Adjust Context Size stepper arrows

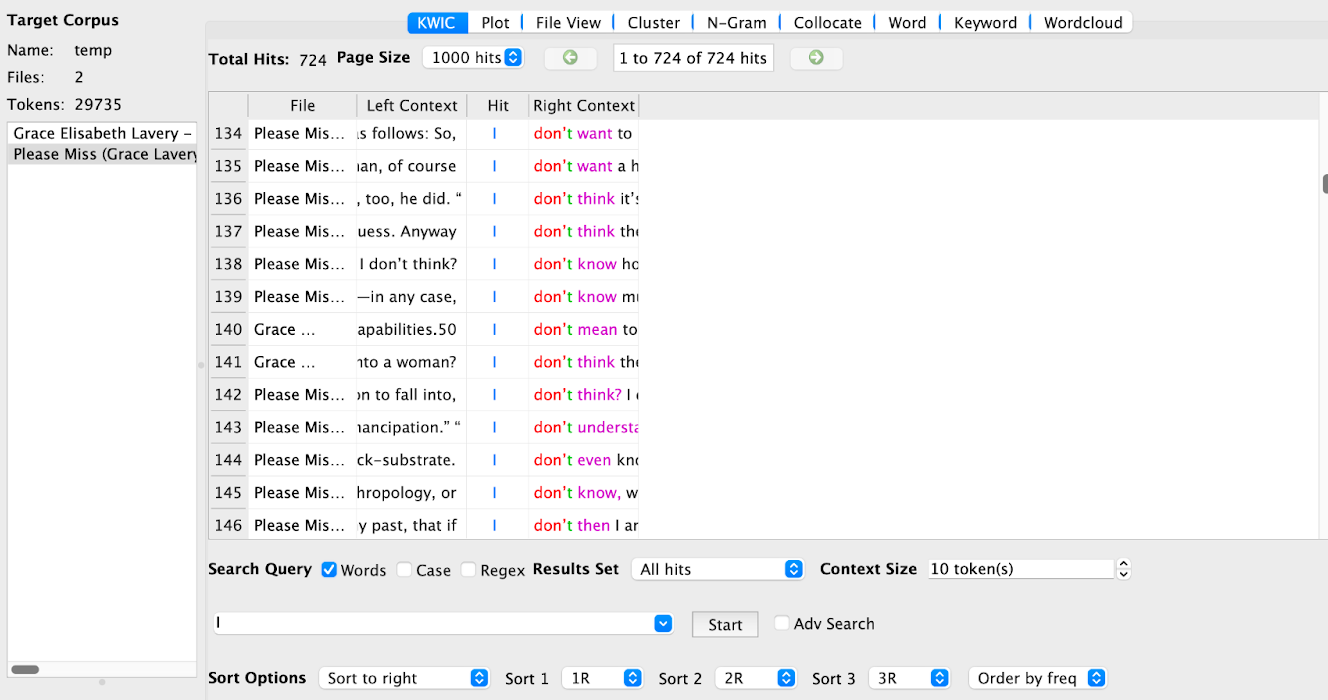pos(1123,569)
